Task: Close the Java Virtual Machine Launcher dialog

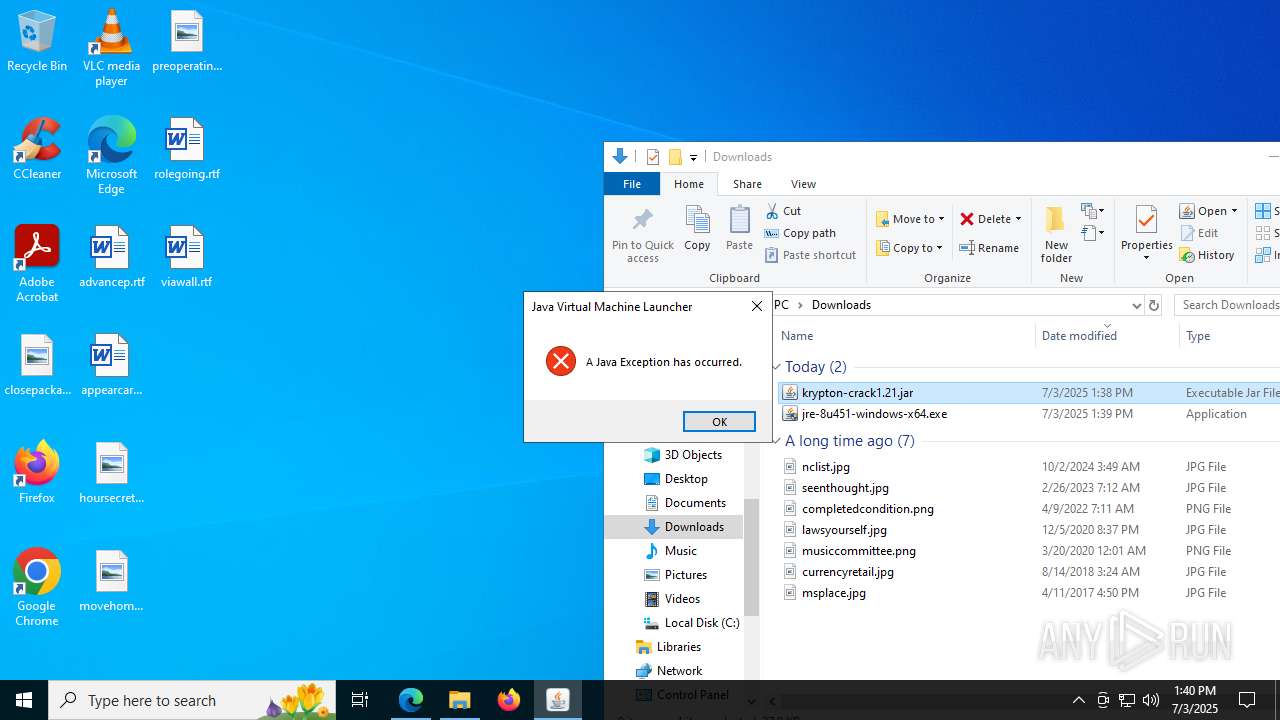Action: (757, 306)
